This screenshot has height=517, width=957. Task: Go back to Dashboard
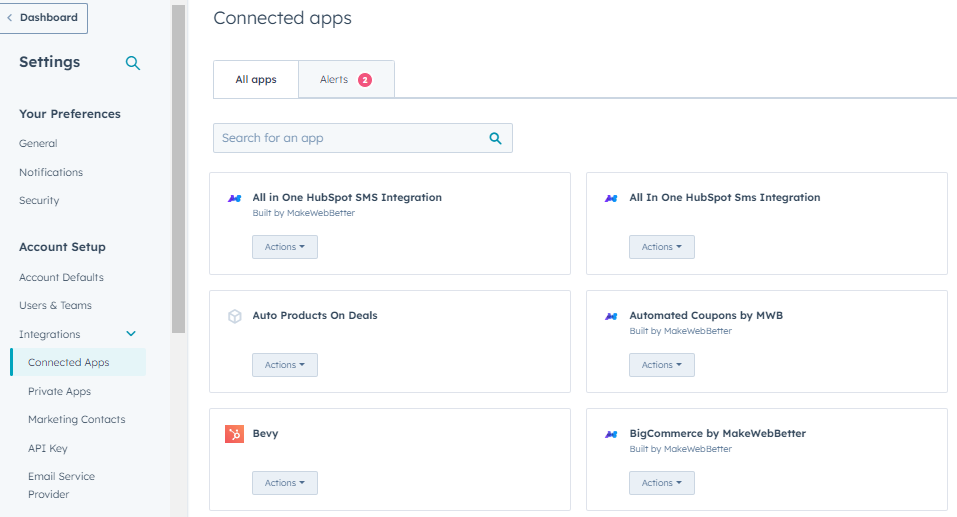coord(45,18)
